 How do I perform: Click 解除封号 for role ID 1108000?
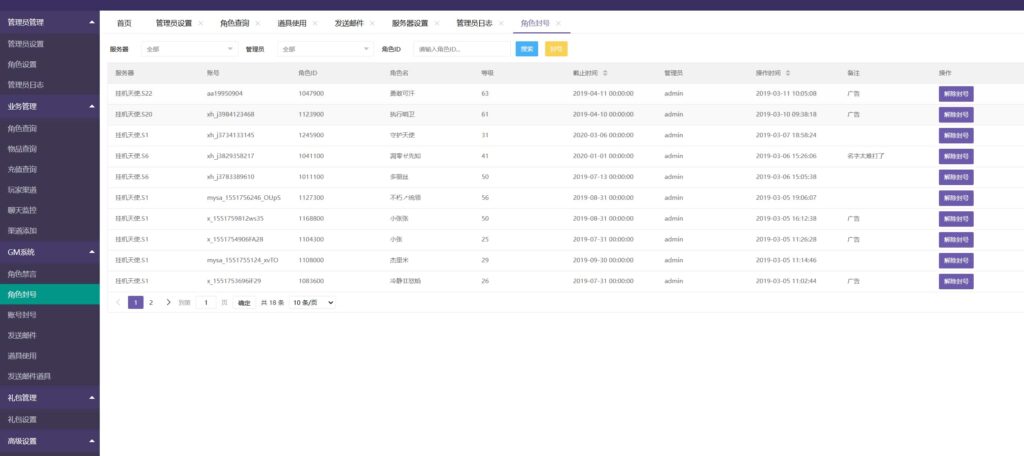pos(956,261)
